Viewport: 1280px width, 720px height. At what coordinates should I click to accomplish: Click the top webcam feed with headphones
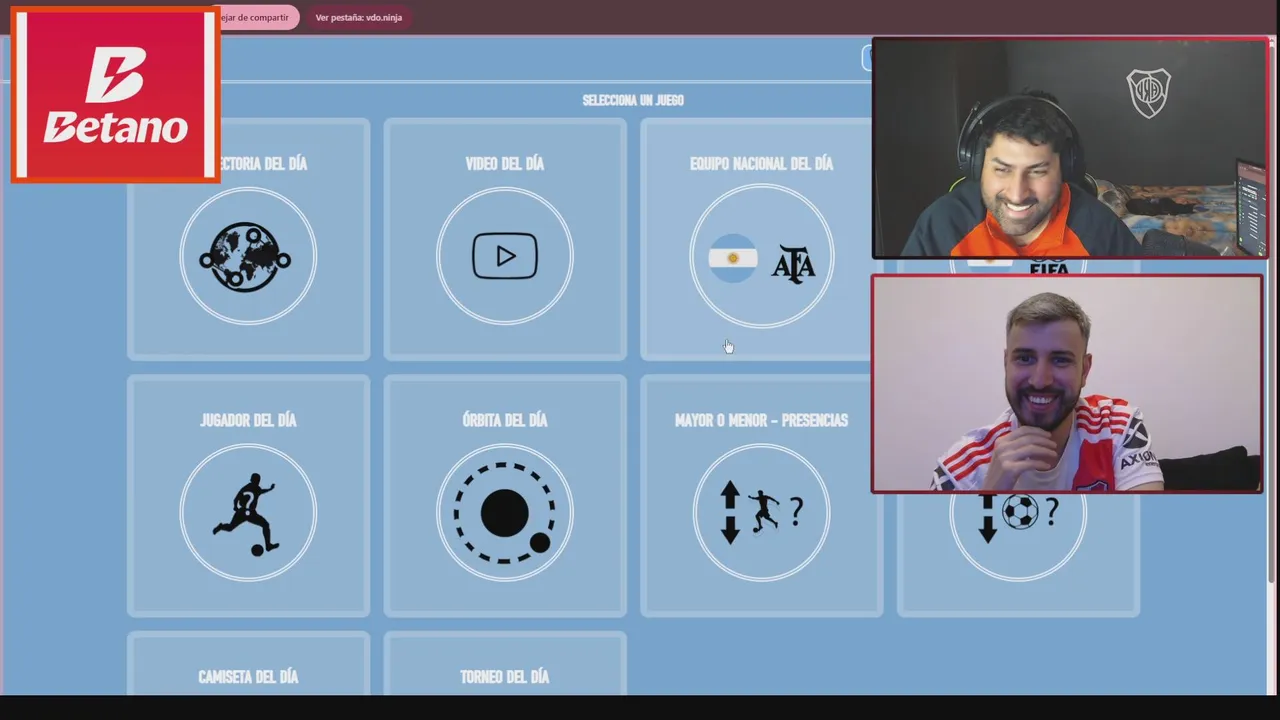1069,148
